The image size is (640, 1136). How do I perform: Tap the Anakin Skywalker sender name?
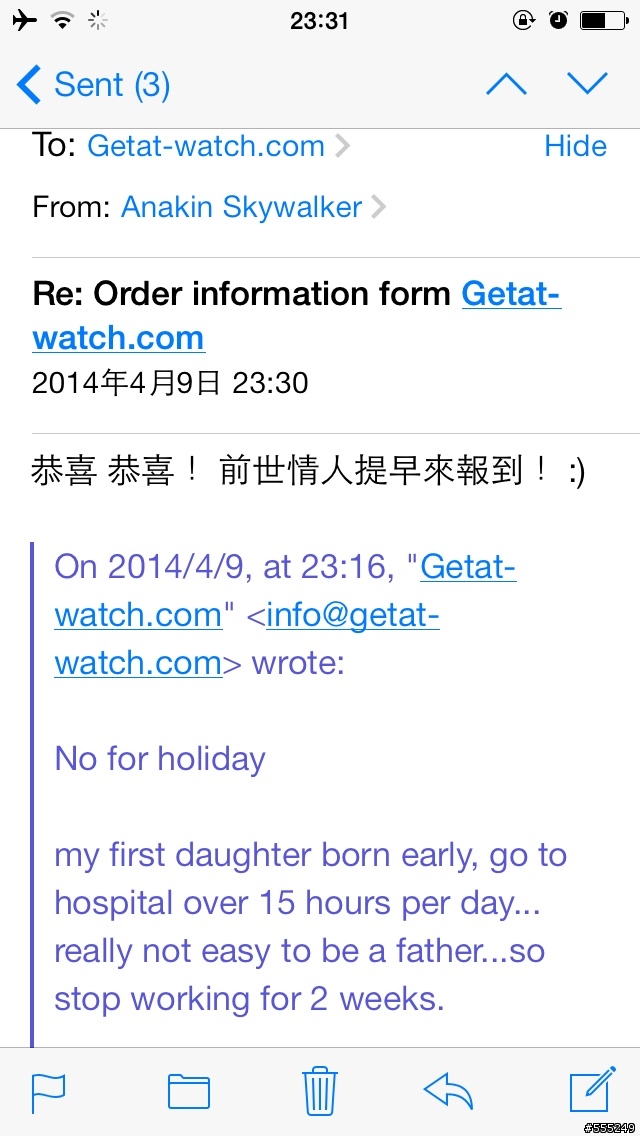pos(241,208)
